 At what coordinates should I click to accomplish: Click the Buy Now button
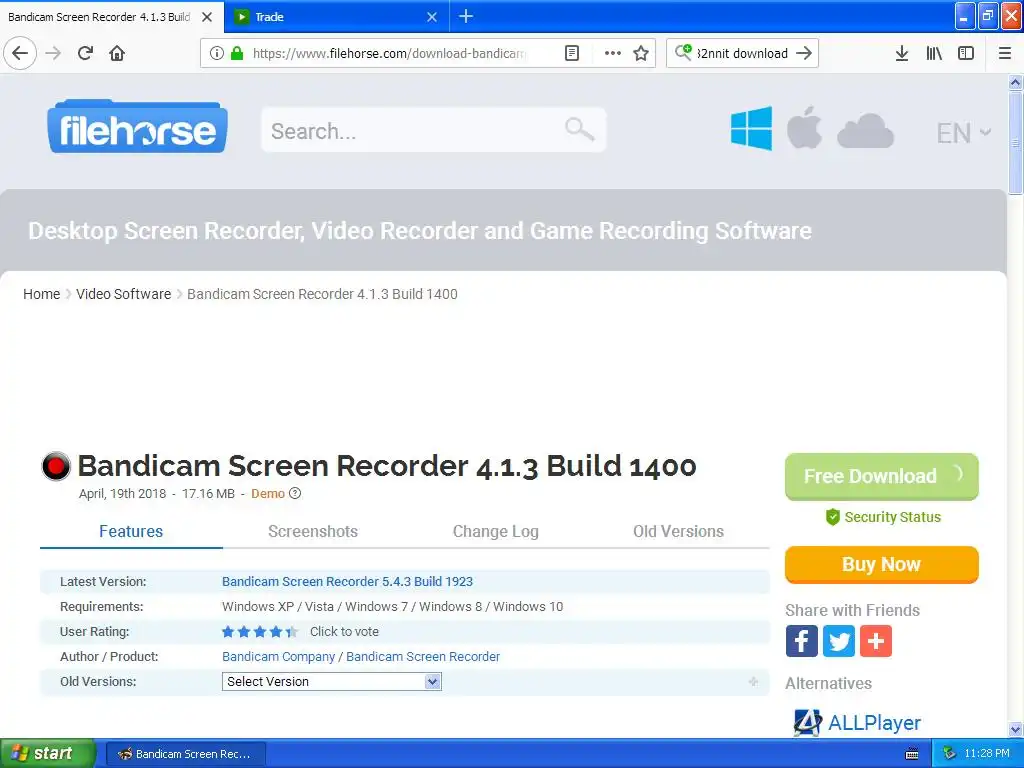882,564
